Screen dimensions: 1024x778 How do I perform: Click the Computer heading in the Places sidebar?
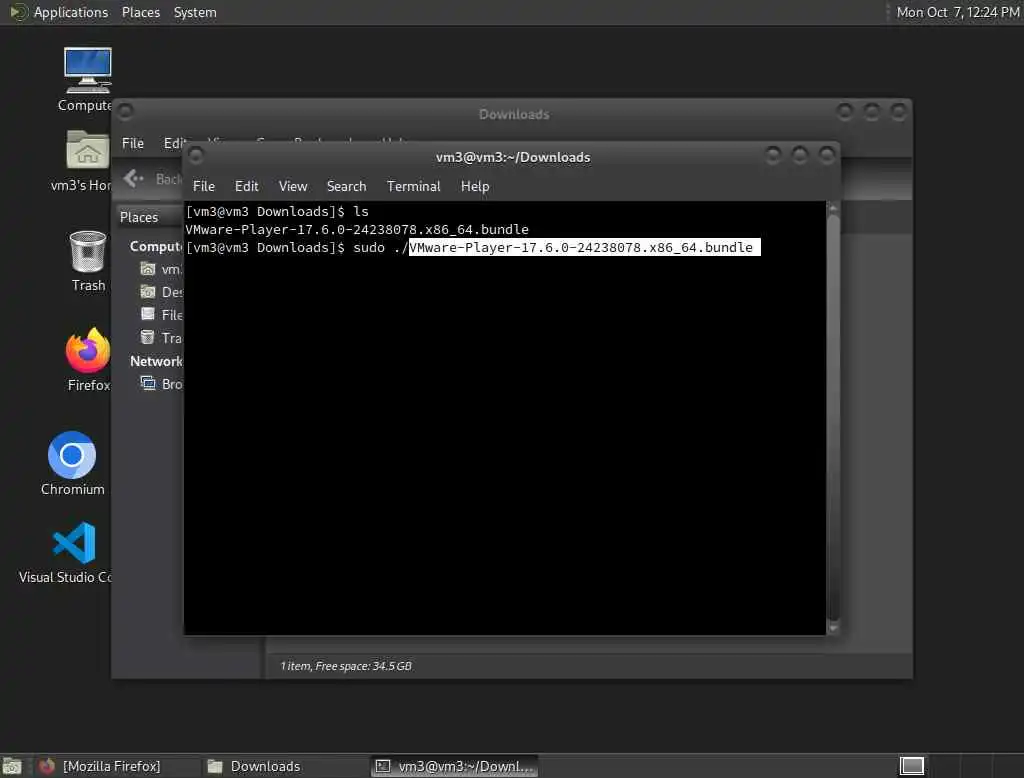click(x=156, y=246)
